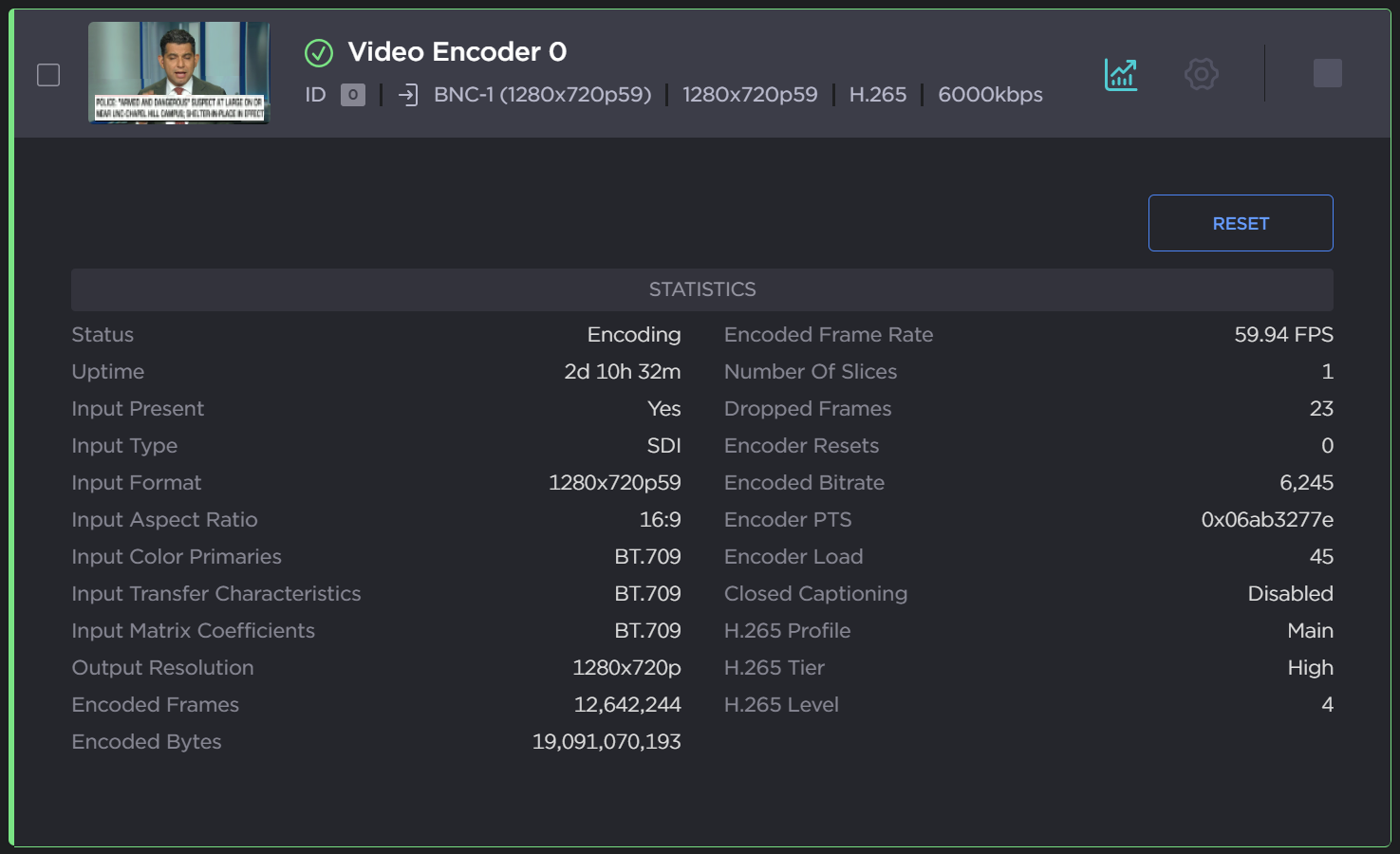
Task: Click the Video Encoder 0 title
Action: pyautogui.click(x=457, y=52)
